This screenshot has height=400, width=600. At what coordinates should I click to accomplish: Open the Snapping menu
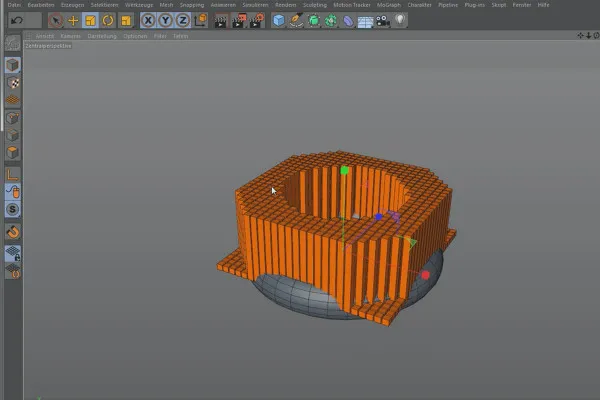tap(192, 5)
